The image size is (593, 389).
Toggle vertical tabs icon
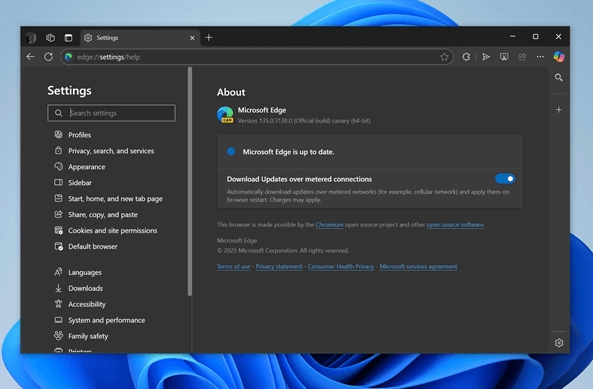pyautogui.click(x=68, y=38)
